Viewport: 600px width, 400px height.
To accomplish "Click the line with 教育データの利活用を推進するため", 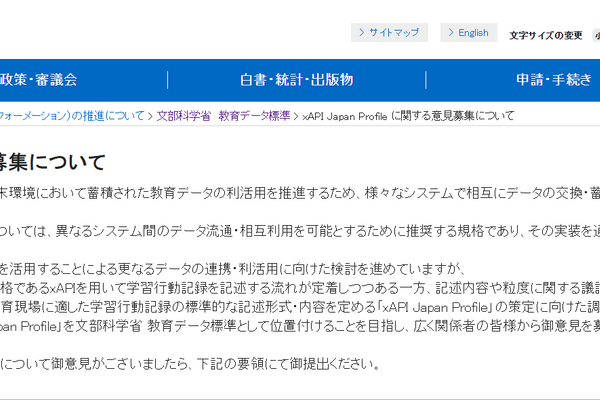I will click(300, 193).
